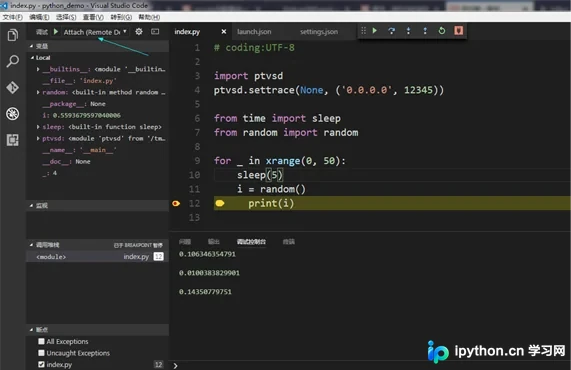Click the import ptvsd line

pos(248,76)
